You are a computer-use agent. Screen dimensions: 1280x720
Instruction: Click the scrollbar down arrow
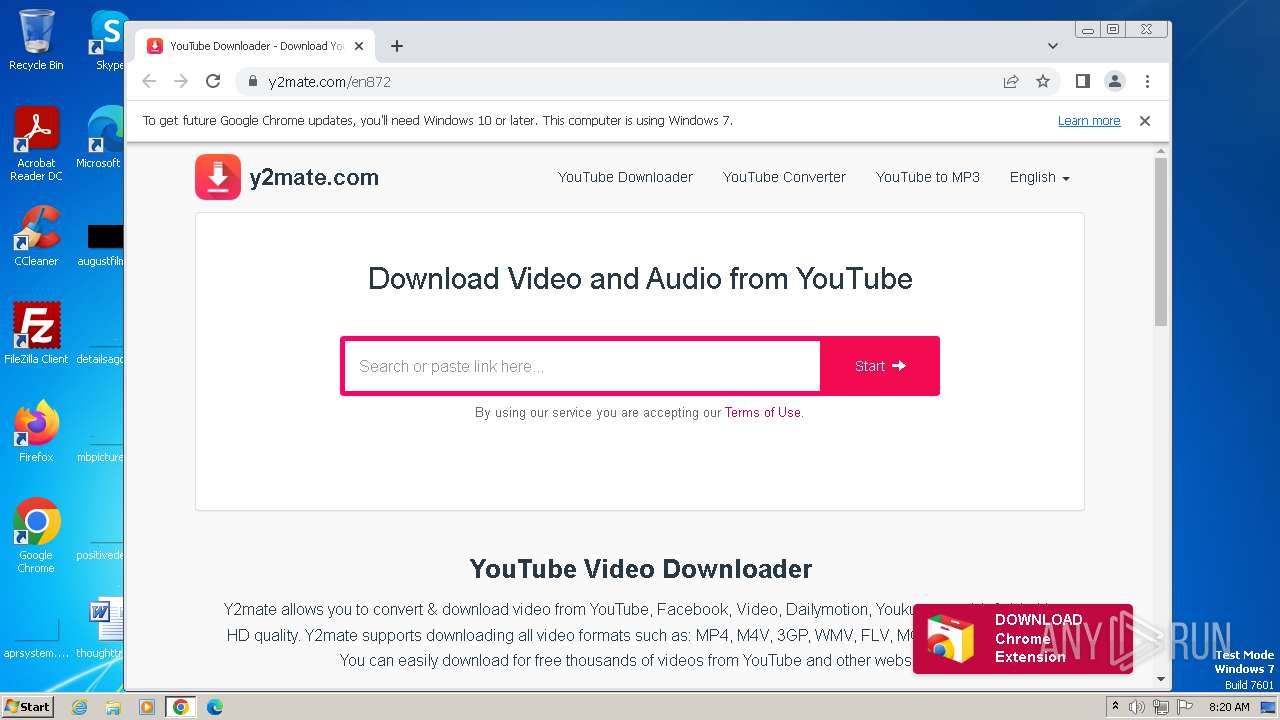[x=1161, y=679]
